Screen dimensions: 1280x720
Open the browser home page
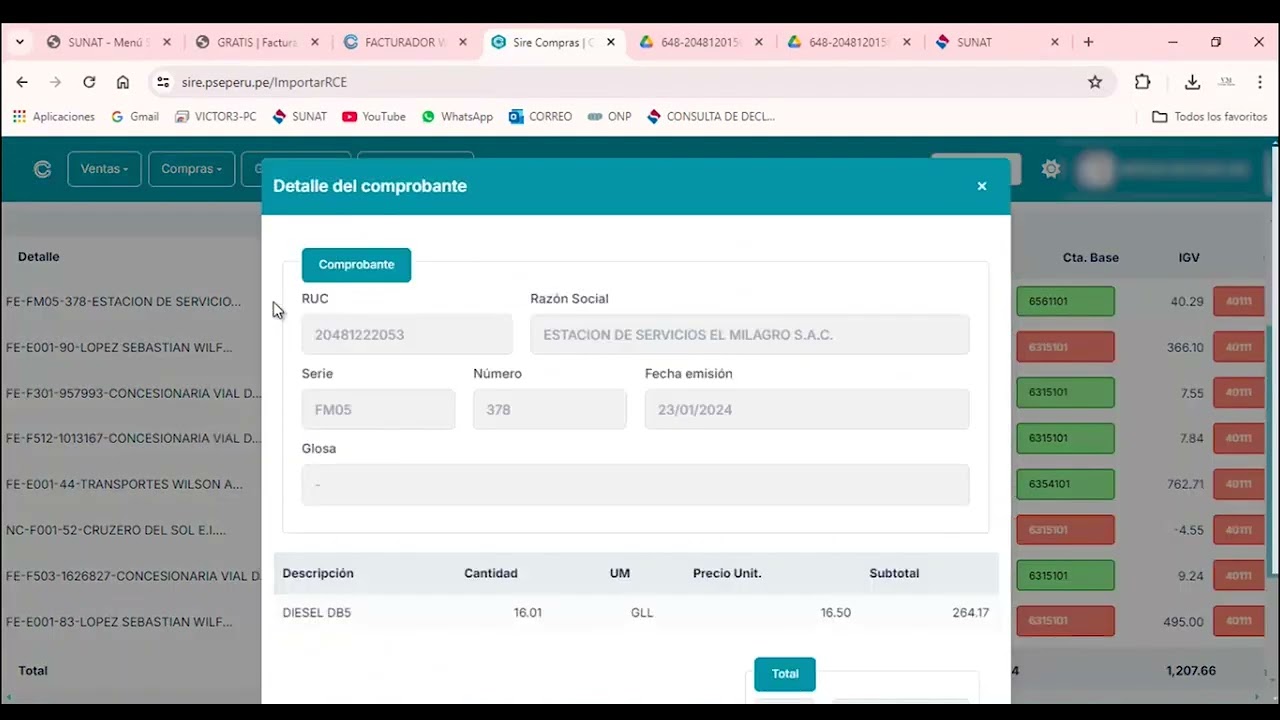122,82
